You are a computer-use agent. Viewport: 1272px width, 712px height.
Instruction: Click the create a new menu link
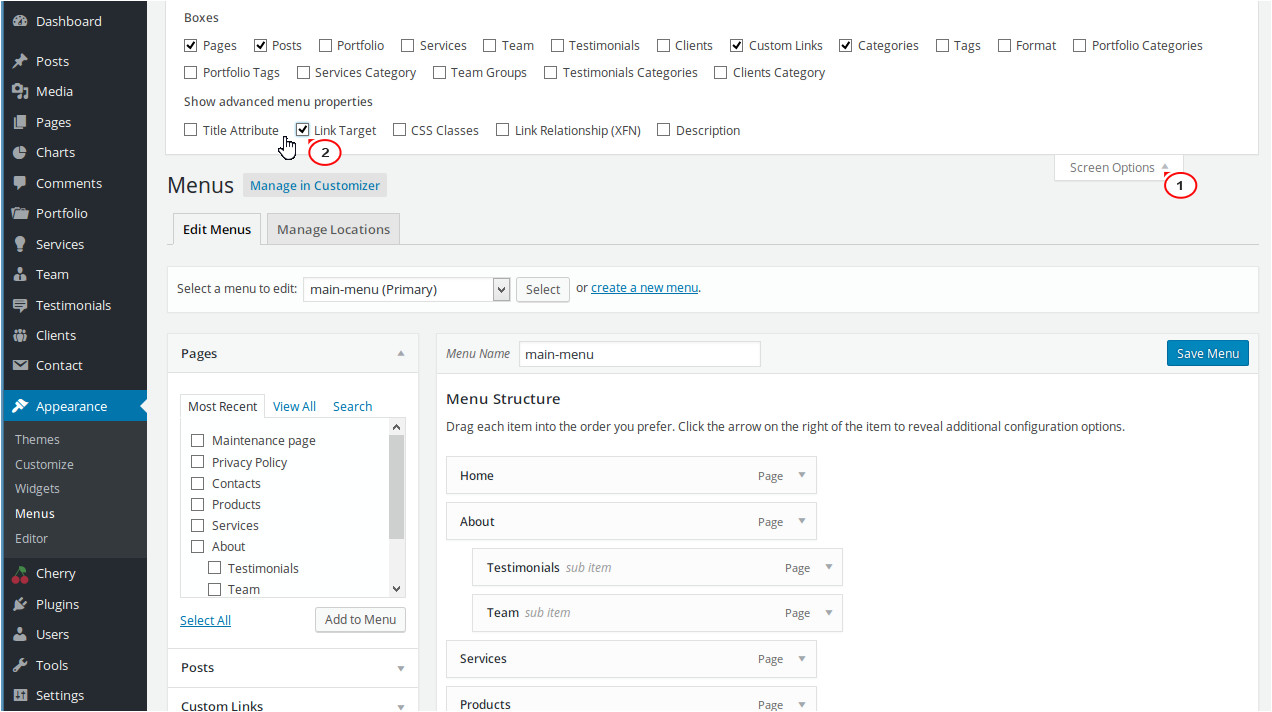point(644,288)
